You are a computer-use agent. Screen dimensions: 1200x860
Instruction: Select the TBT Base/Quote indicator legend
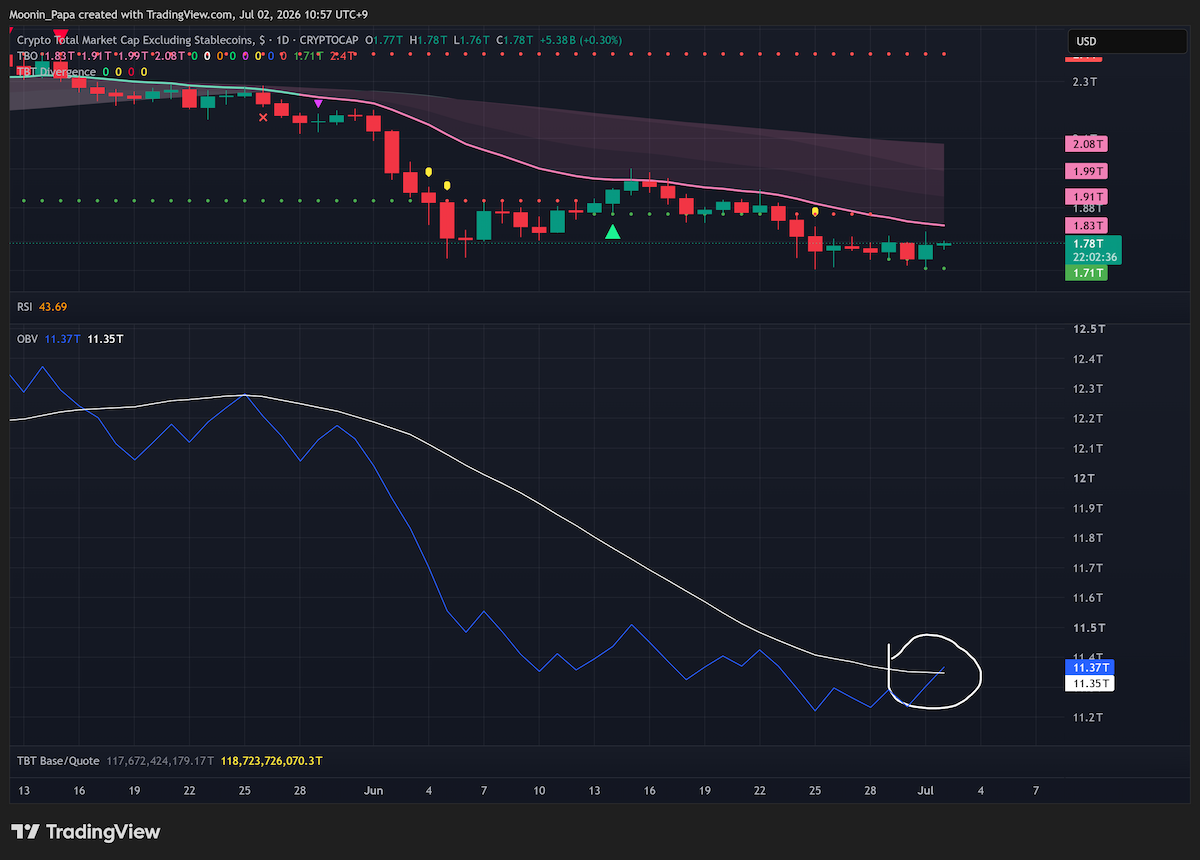(58, 761)
